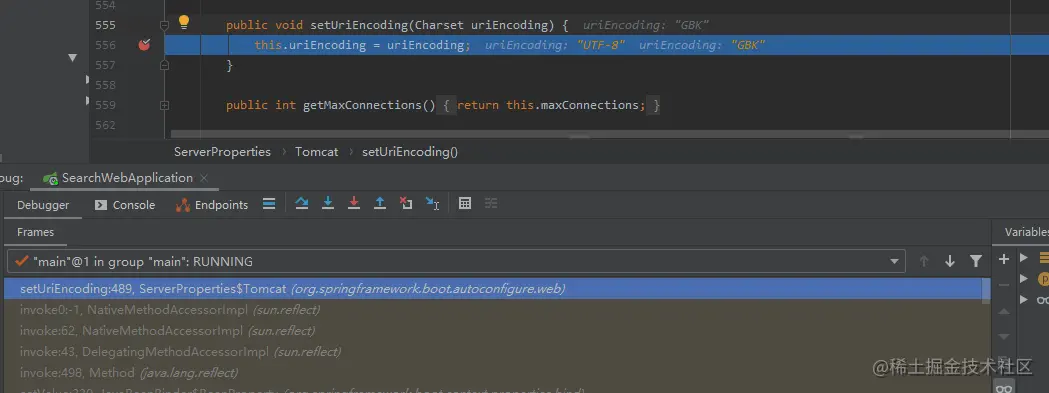Image resolution: width=1049 pixels, height=393 pixels.
Task: Switch to the Debugger tab
Action: point(43,205)
